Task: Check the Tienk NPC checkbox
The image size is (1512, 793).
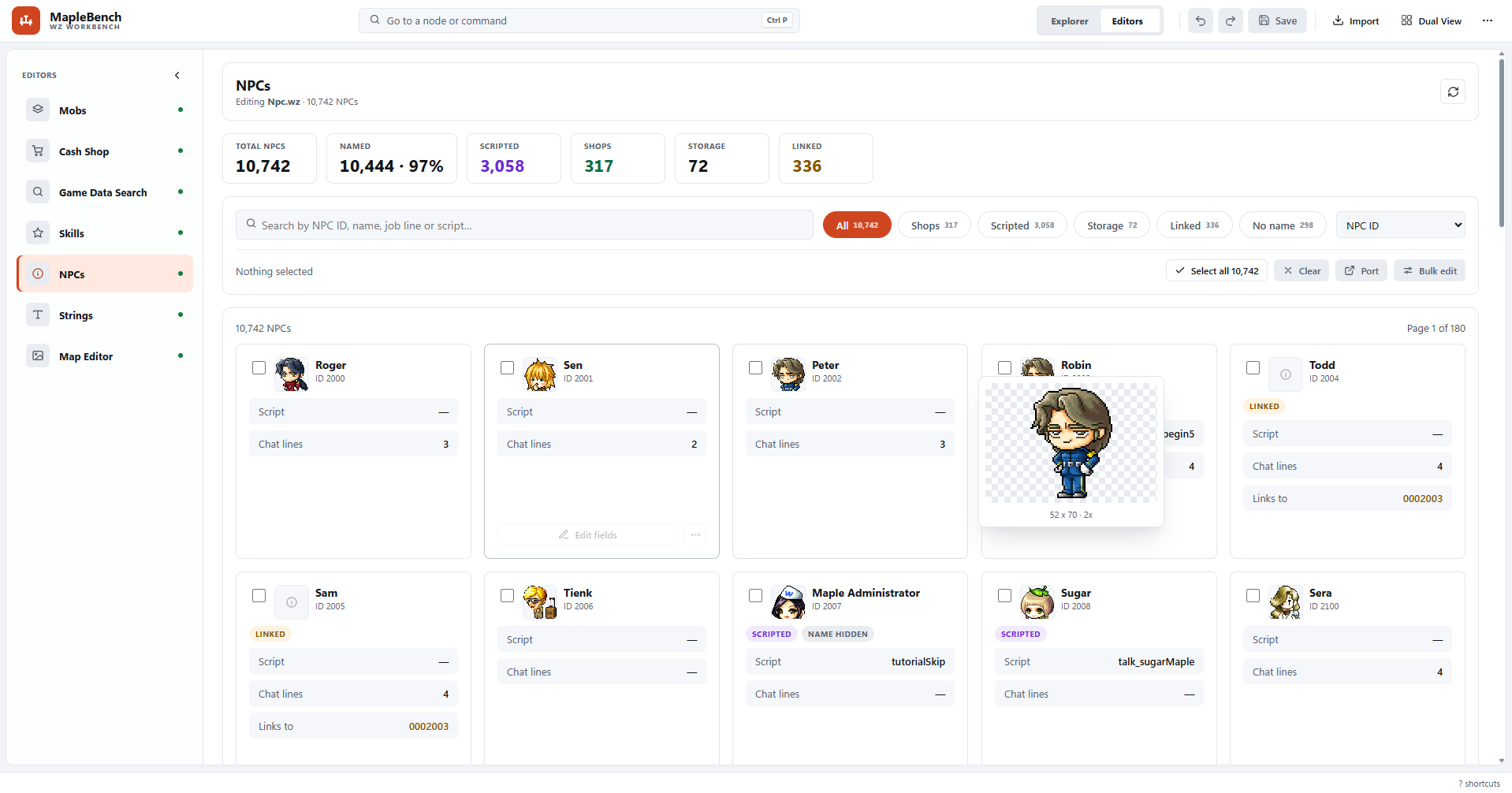Action: 507,595
